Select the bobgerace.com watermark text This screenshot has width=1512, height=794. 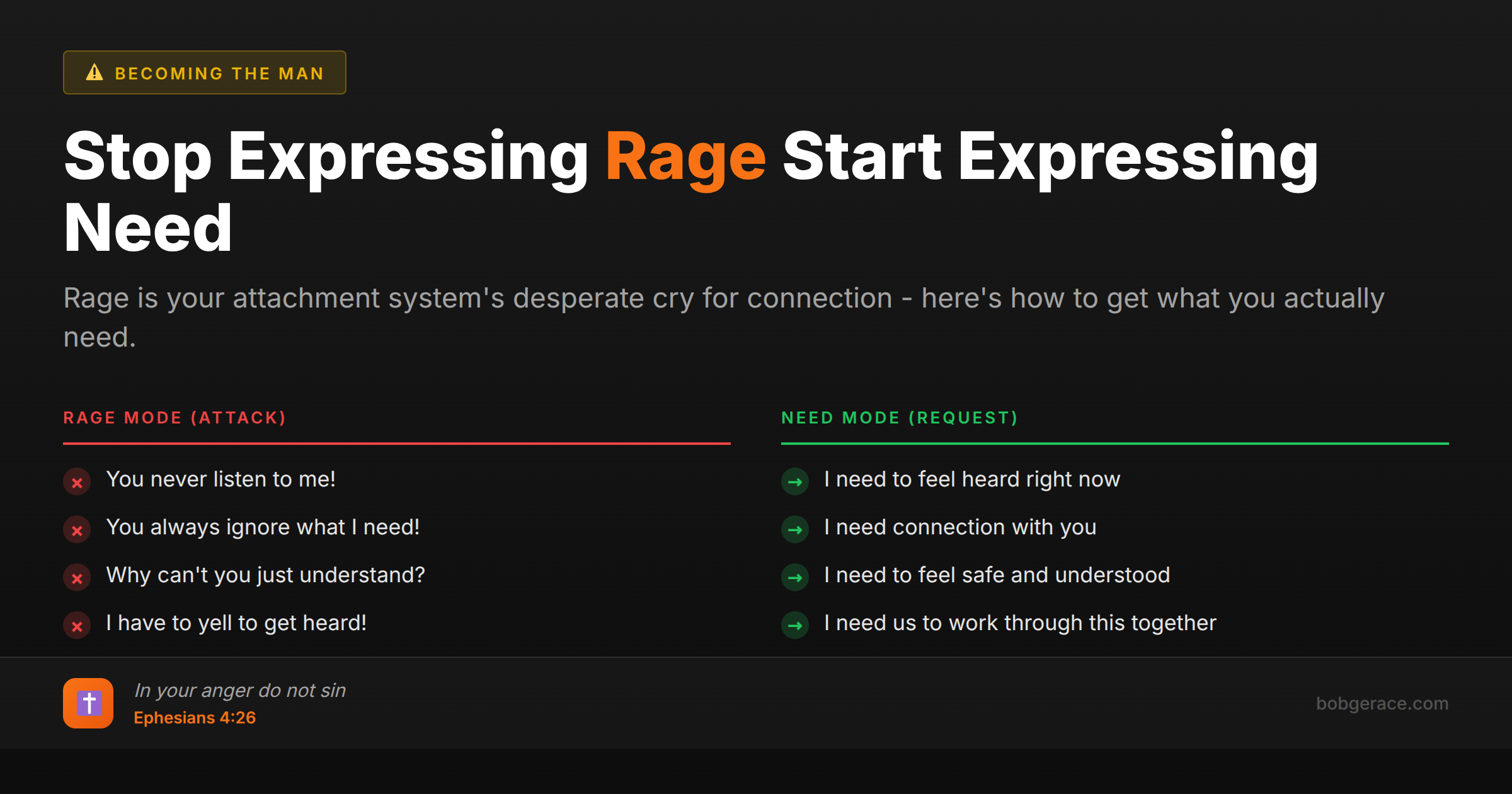[x=1382, y=703]
